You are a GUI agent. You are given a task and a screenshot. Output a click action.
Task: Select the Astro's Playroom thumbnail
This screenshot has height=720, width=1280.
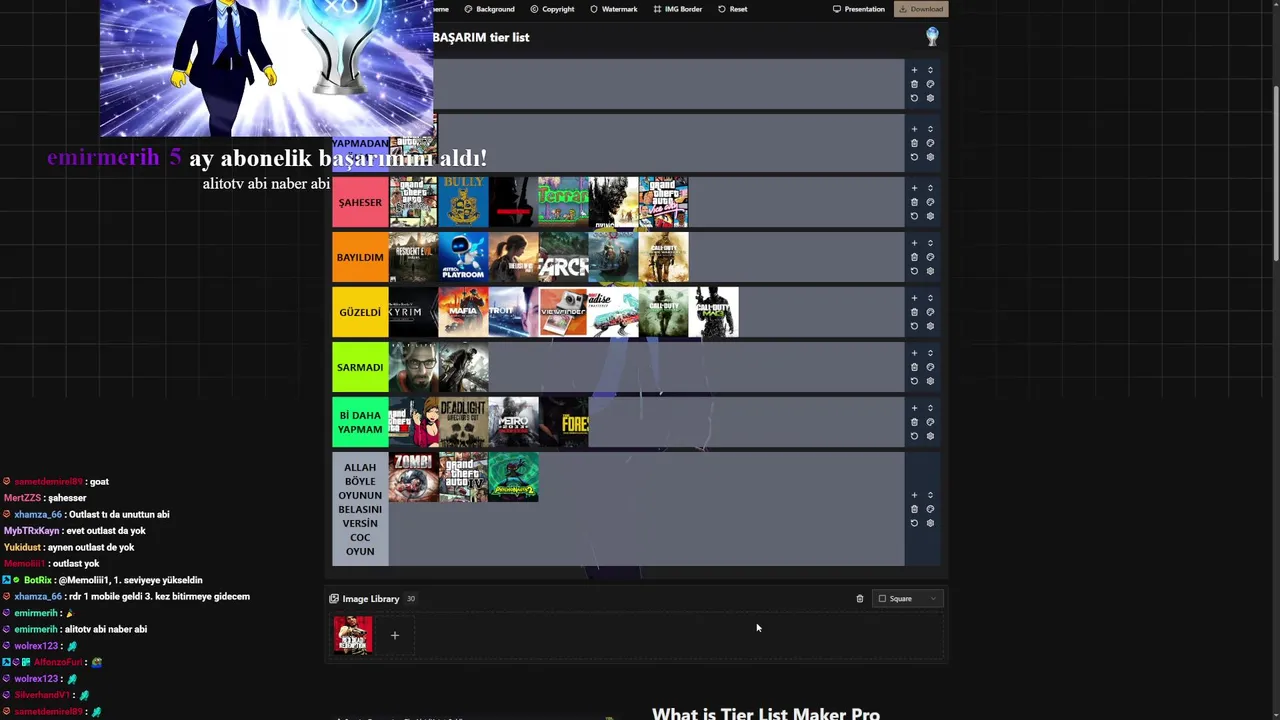(463, 257)
